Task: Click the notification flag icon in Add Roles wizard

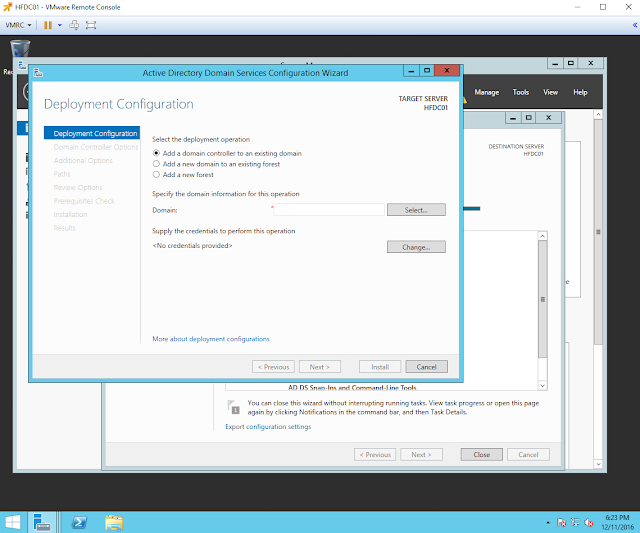Action: [x=233, y=407]
